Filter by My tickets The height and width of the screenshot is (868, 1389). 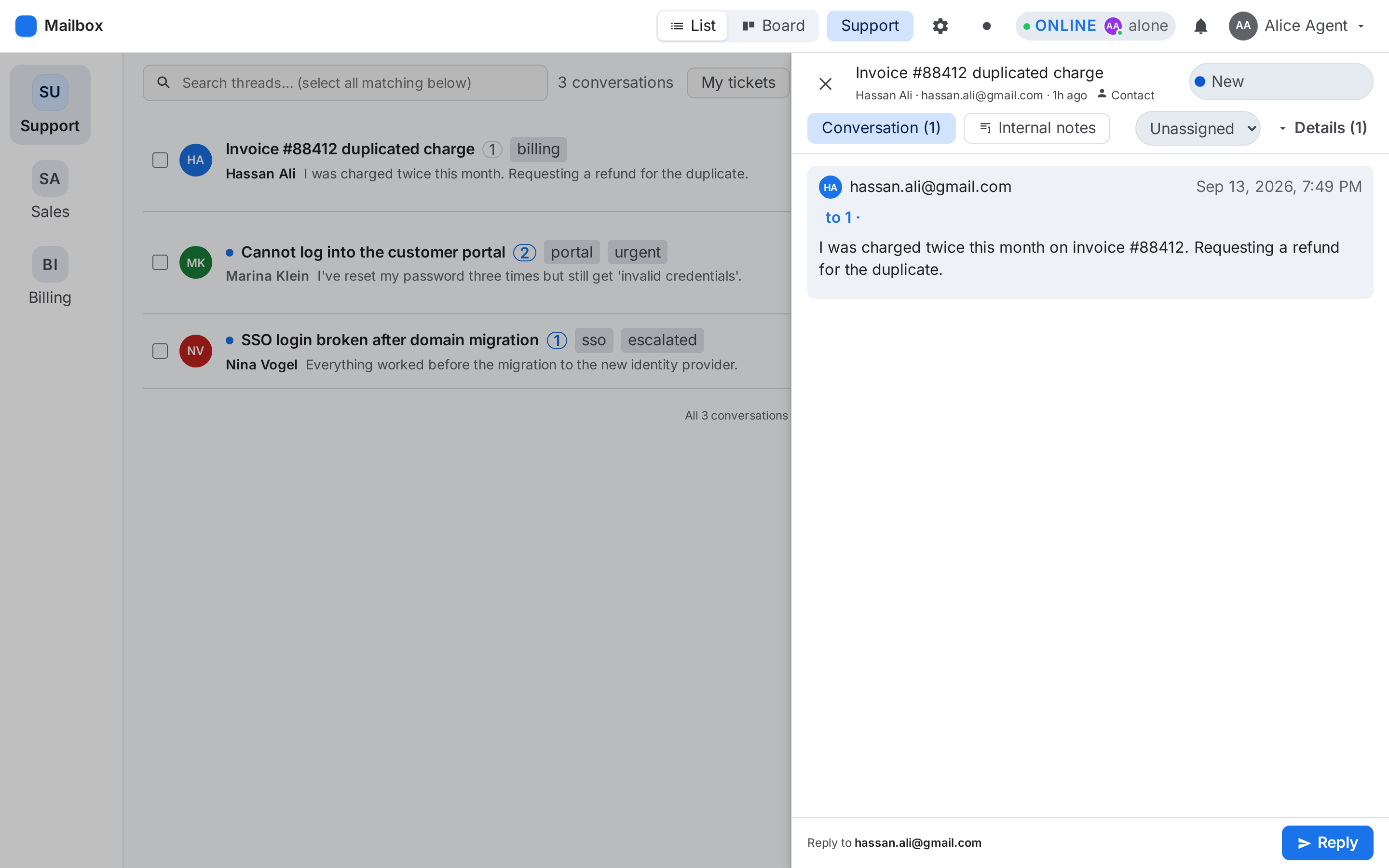click(x=738, y=82)
